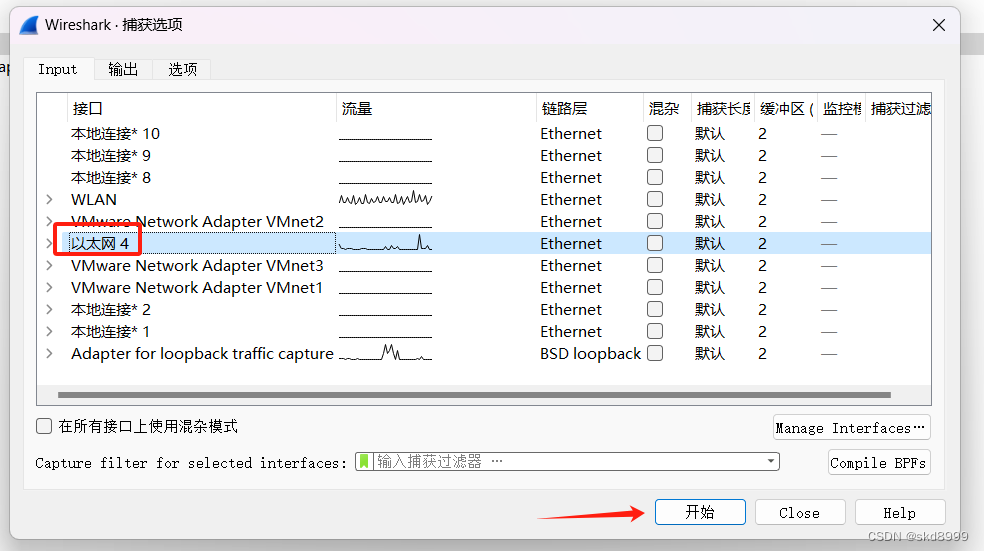Screen dimensions: 984x551
Task: Expand the loopback traffic capture row
Action: click(x=49, y=353)
